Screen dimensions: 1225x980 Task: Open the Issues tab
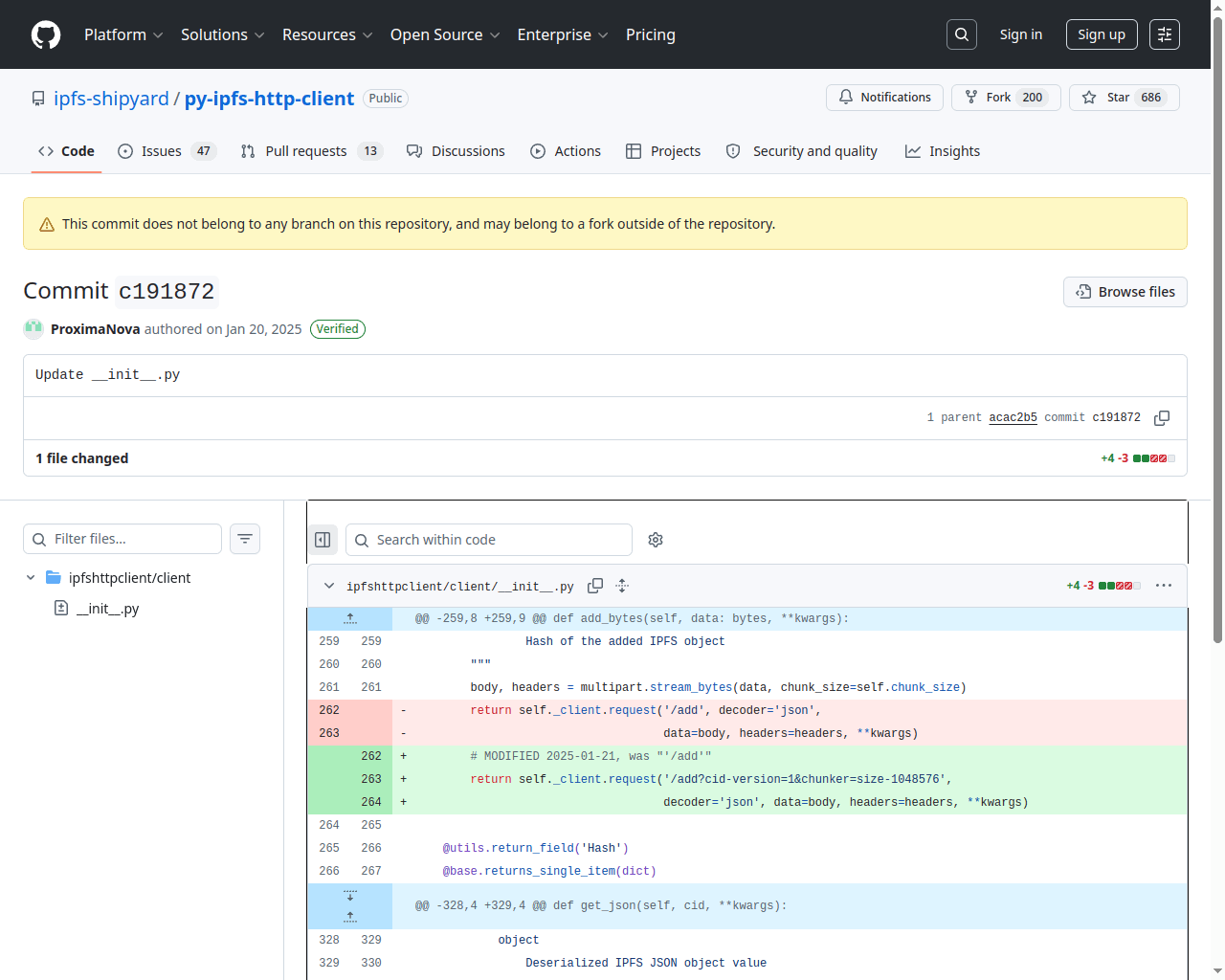(167, 151)
